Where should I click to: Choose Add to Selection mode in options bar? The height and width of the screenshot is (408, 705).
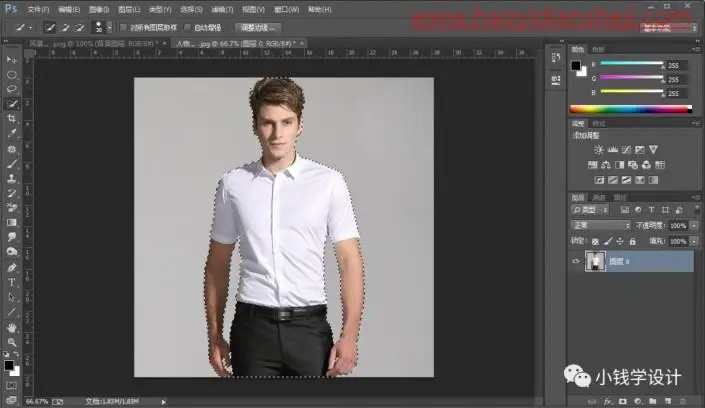tap(65, 28)
